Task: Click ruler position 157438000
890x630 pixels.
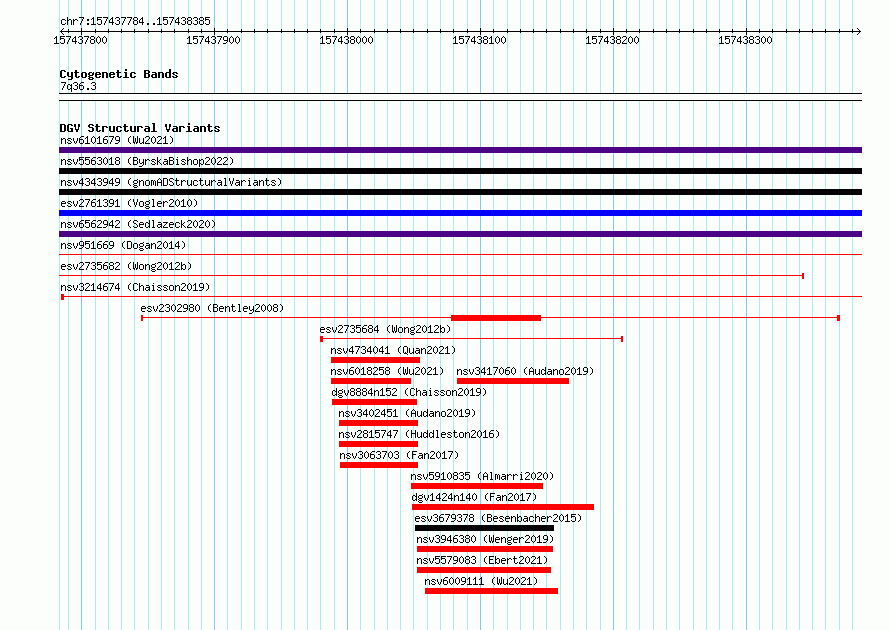Action: click(x=346, y=40)
